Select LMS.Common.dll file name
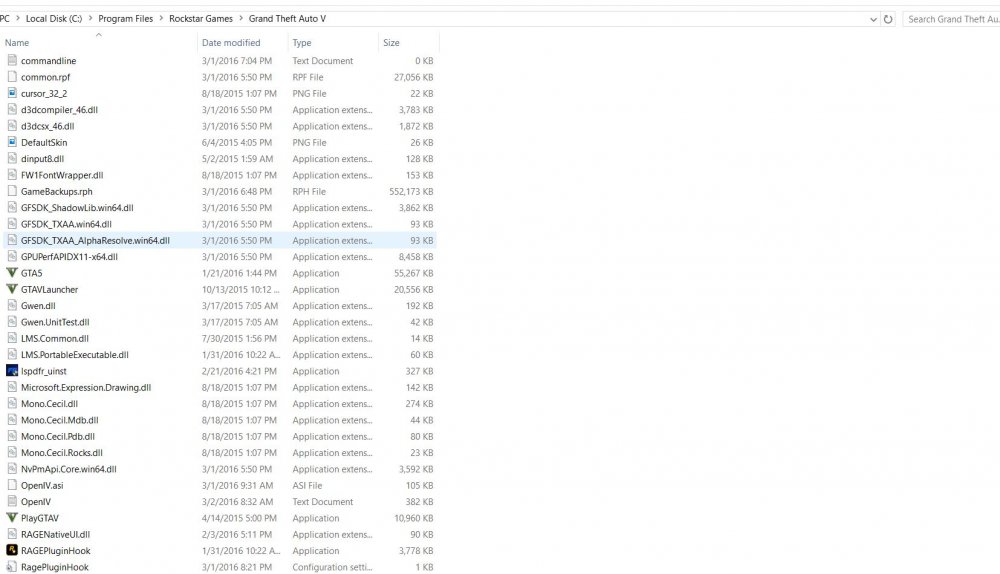The width and height of the screenshot is (1000, 574). coord(55,339)
